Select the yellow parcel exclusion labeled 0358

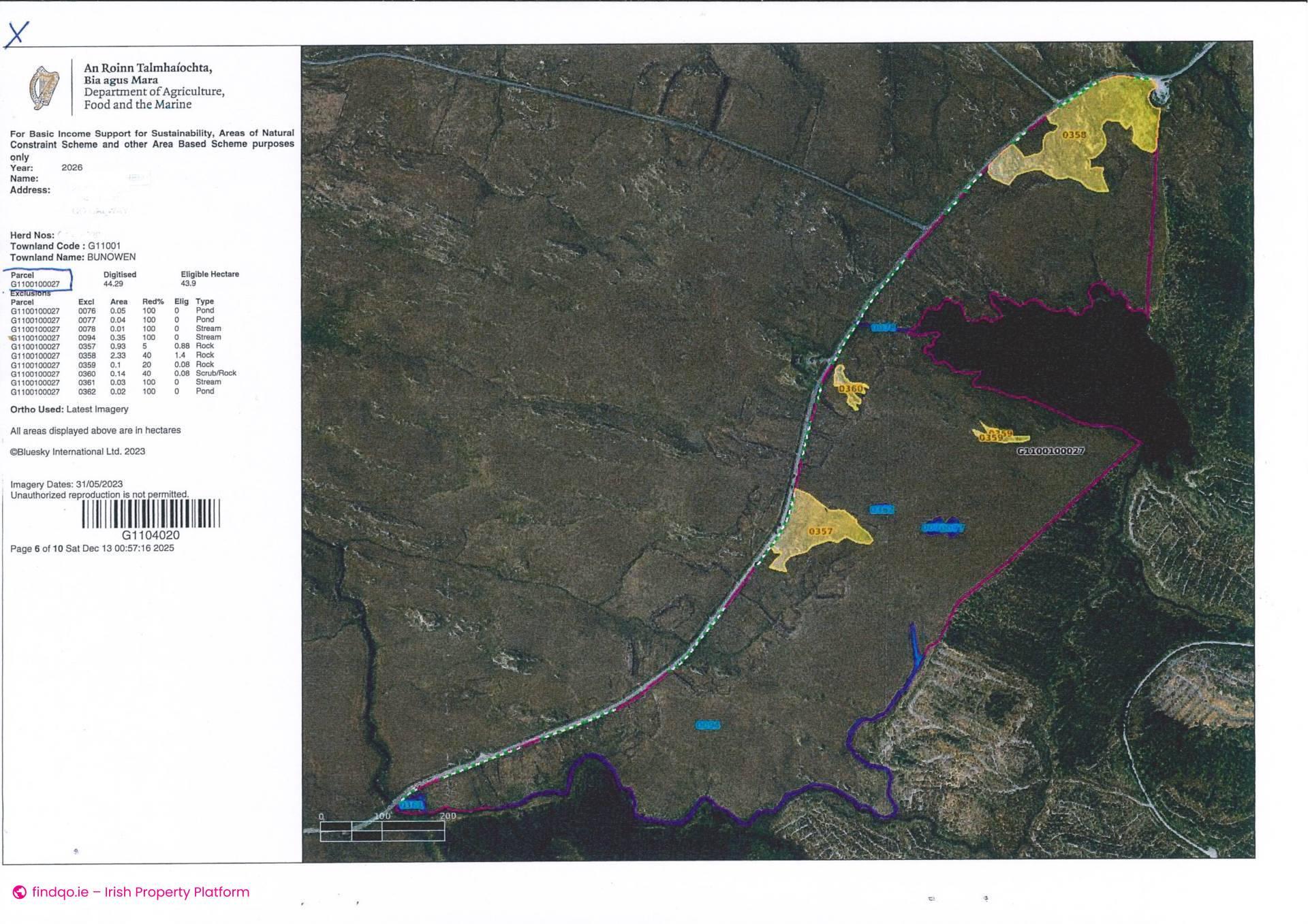click(x=1077, y=134)
